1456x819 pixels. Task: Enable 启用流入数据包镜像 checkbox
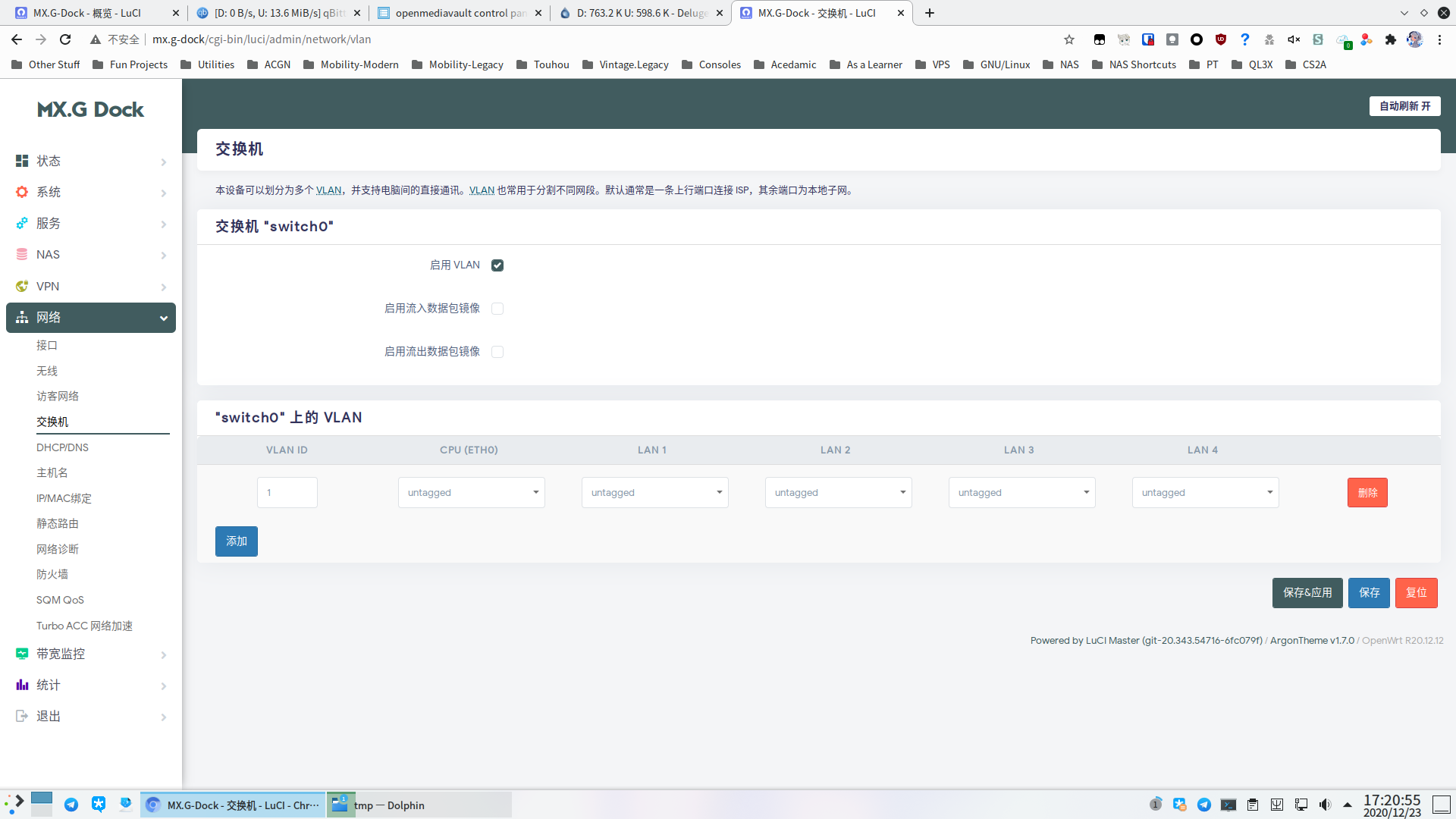point(497,308)
